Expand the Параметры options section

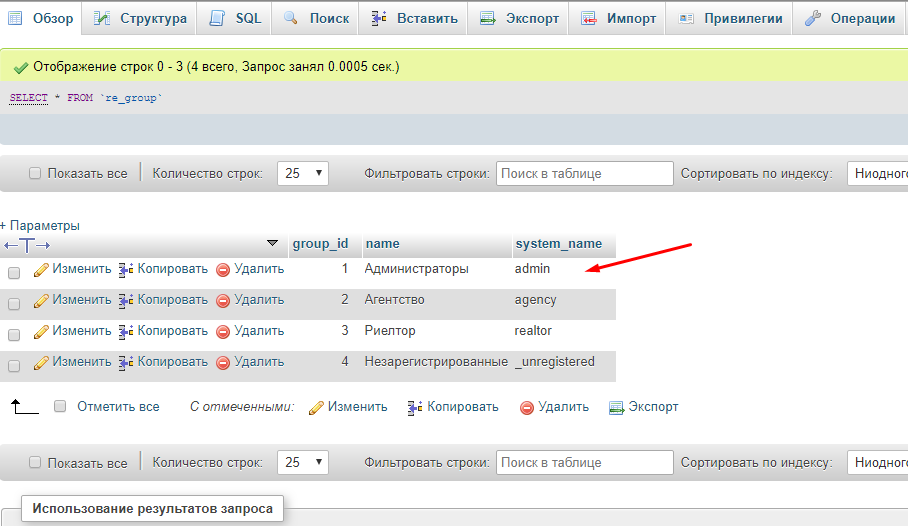(40, 226)
